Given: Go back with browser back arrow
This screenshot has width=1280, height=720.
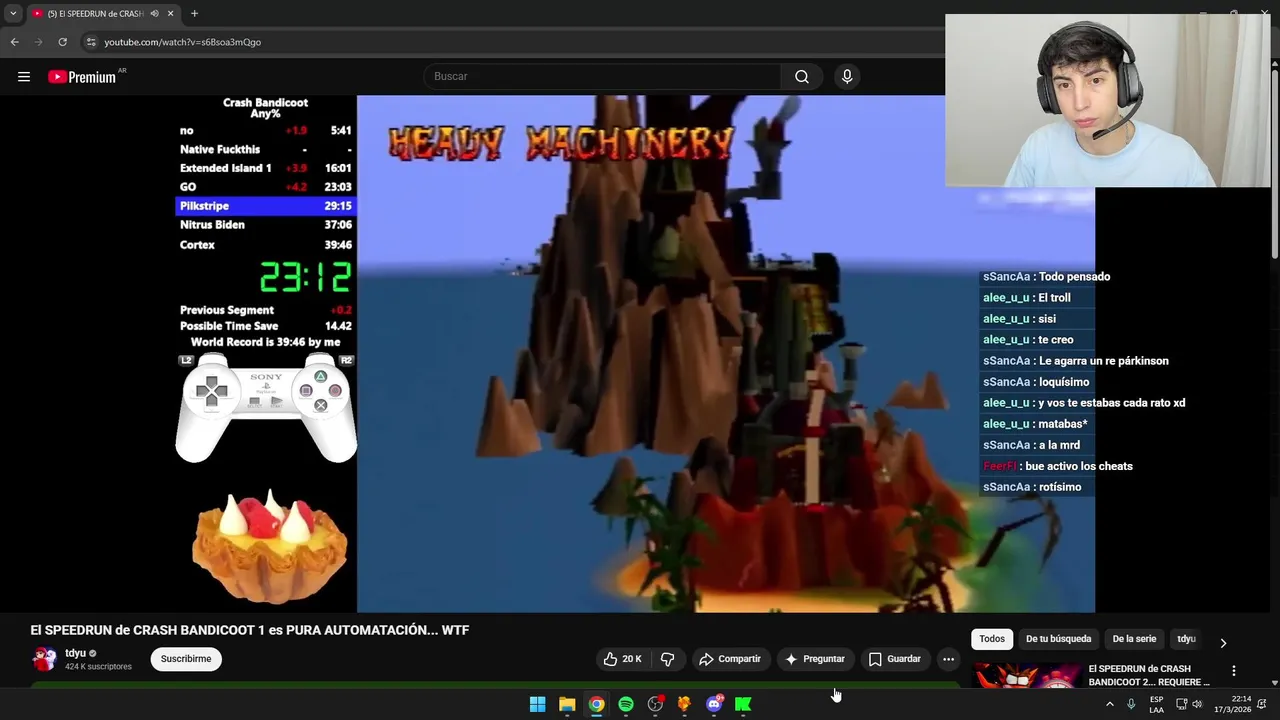Looking at the screenshot, I should (x=15, y=42).
